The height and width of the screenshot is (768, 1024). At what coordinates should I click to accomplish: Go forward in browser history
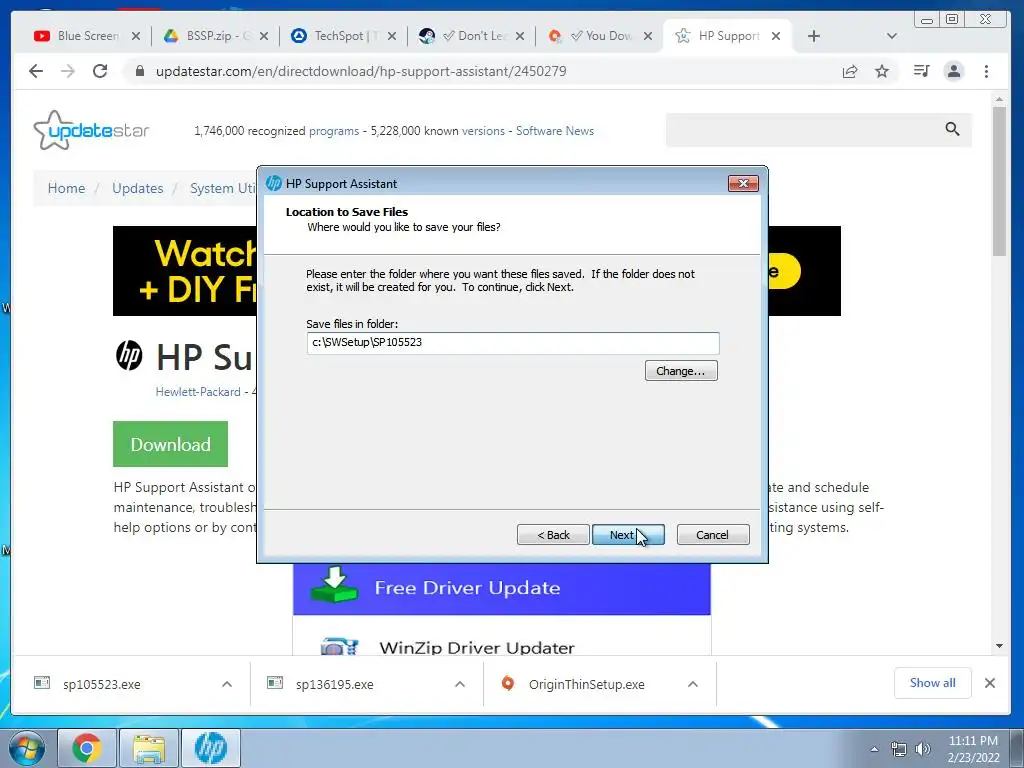coord(68,71)
